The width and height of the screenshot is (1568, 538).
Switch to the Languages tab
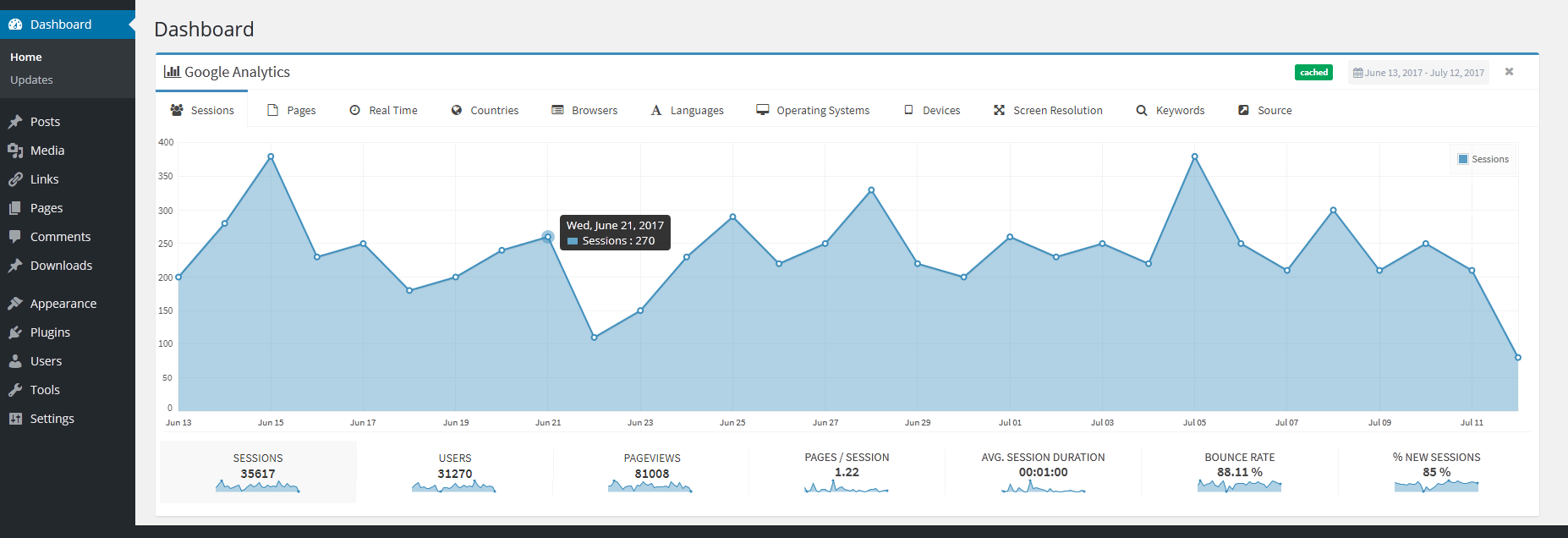[687, 110]
